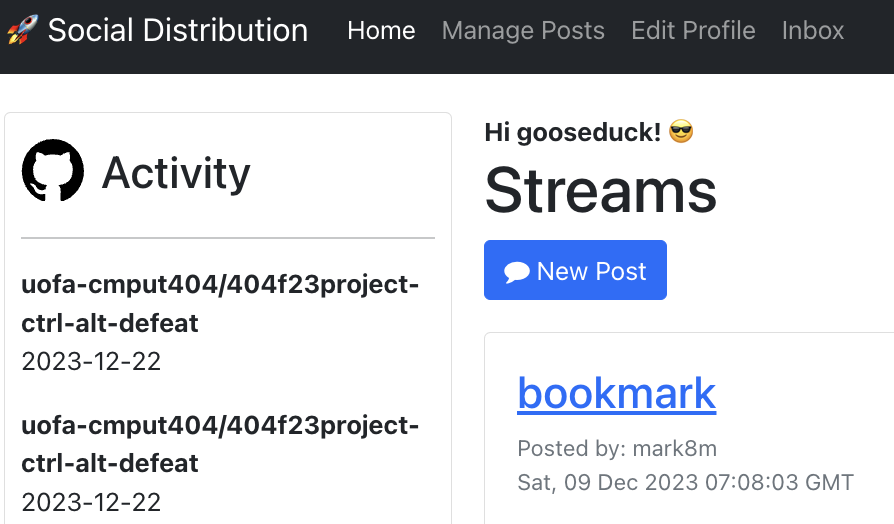
Task: Select Edit Profile in navbar
Action: (x=693, y=31)
